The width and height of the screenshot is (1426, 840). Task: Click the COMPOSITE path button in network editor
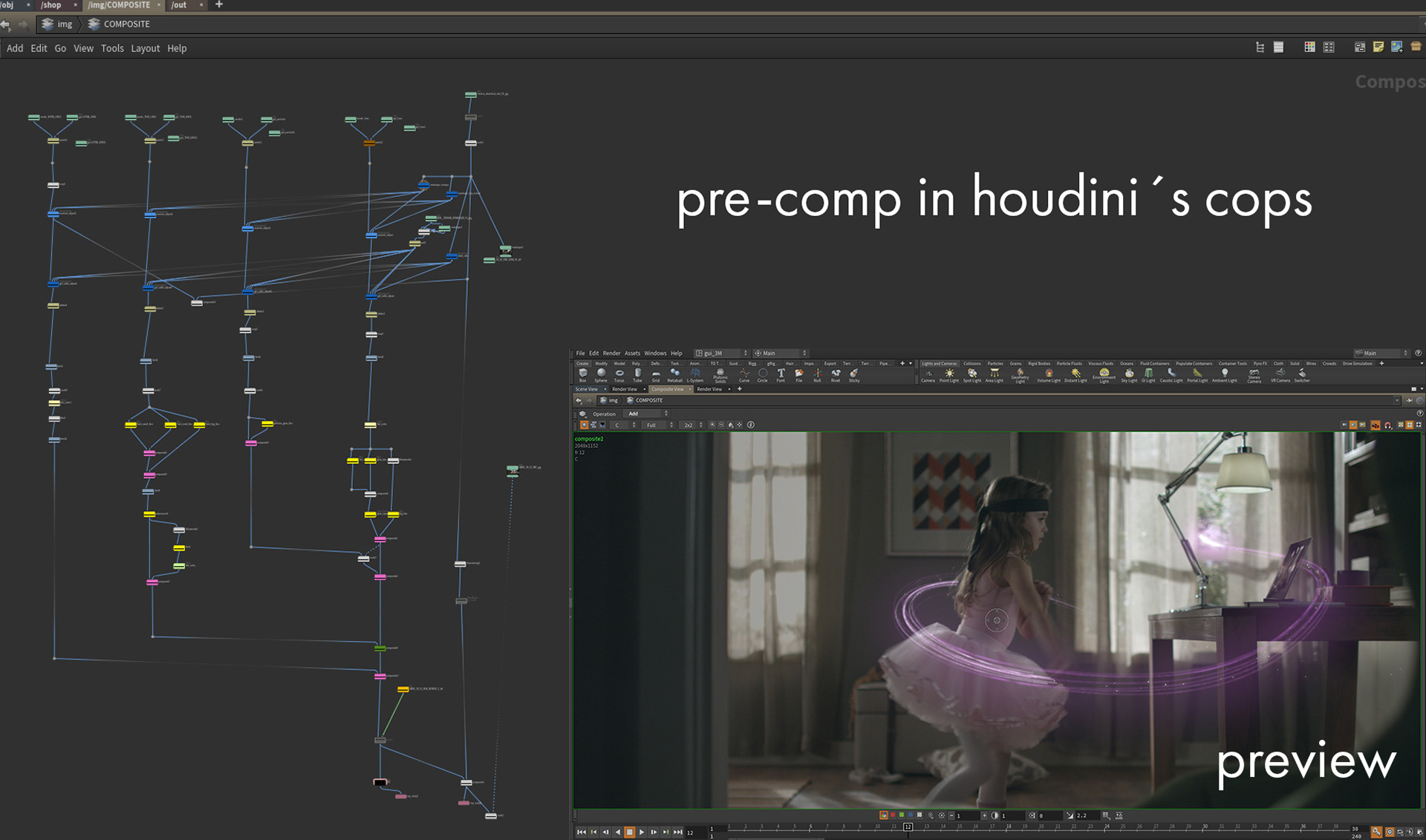[119, 24]
